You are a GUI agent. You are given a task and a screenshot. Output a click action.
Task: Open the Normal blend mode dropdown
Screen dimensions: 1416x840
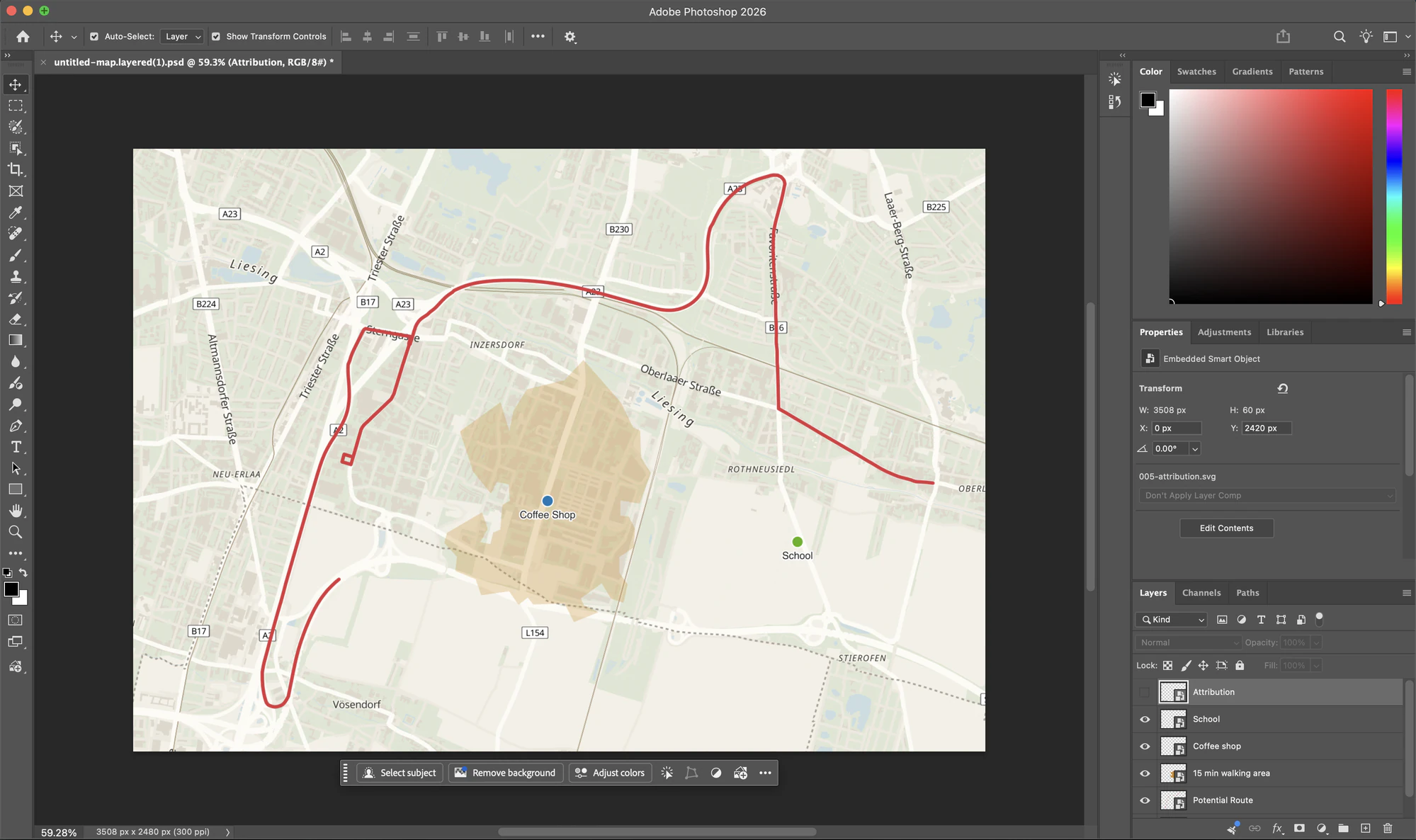(x=1188, y=642)
